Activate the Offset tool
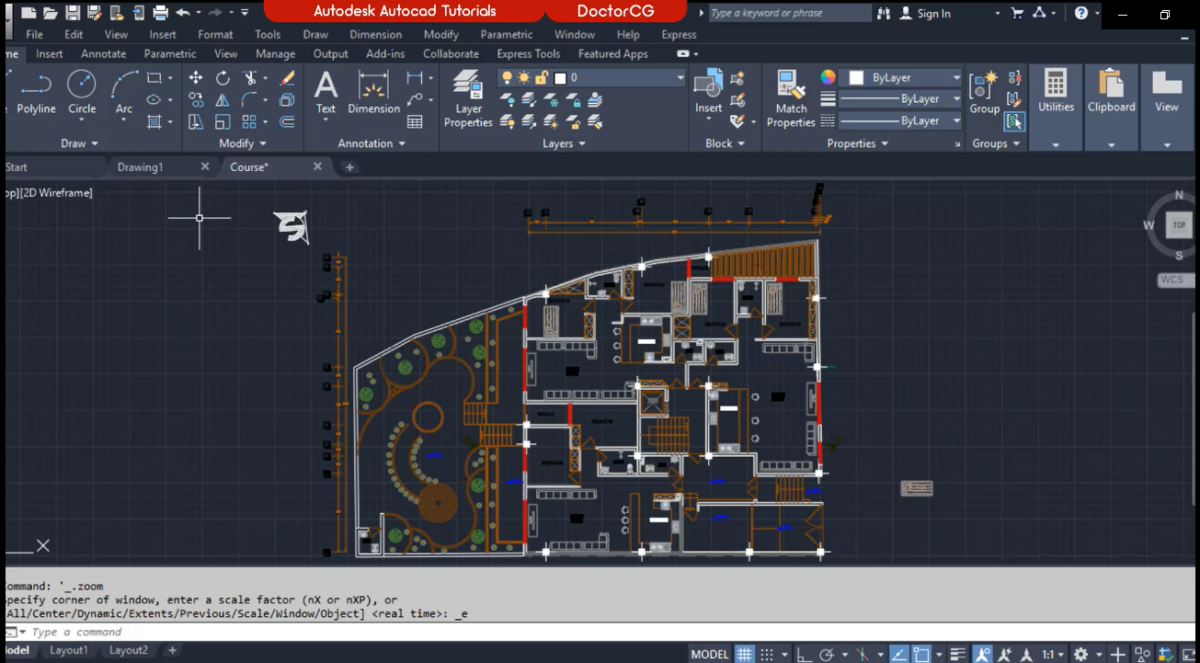The width and height of the screenshot is (1200, 663). (x=287, y=122)
